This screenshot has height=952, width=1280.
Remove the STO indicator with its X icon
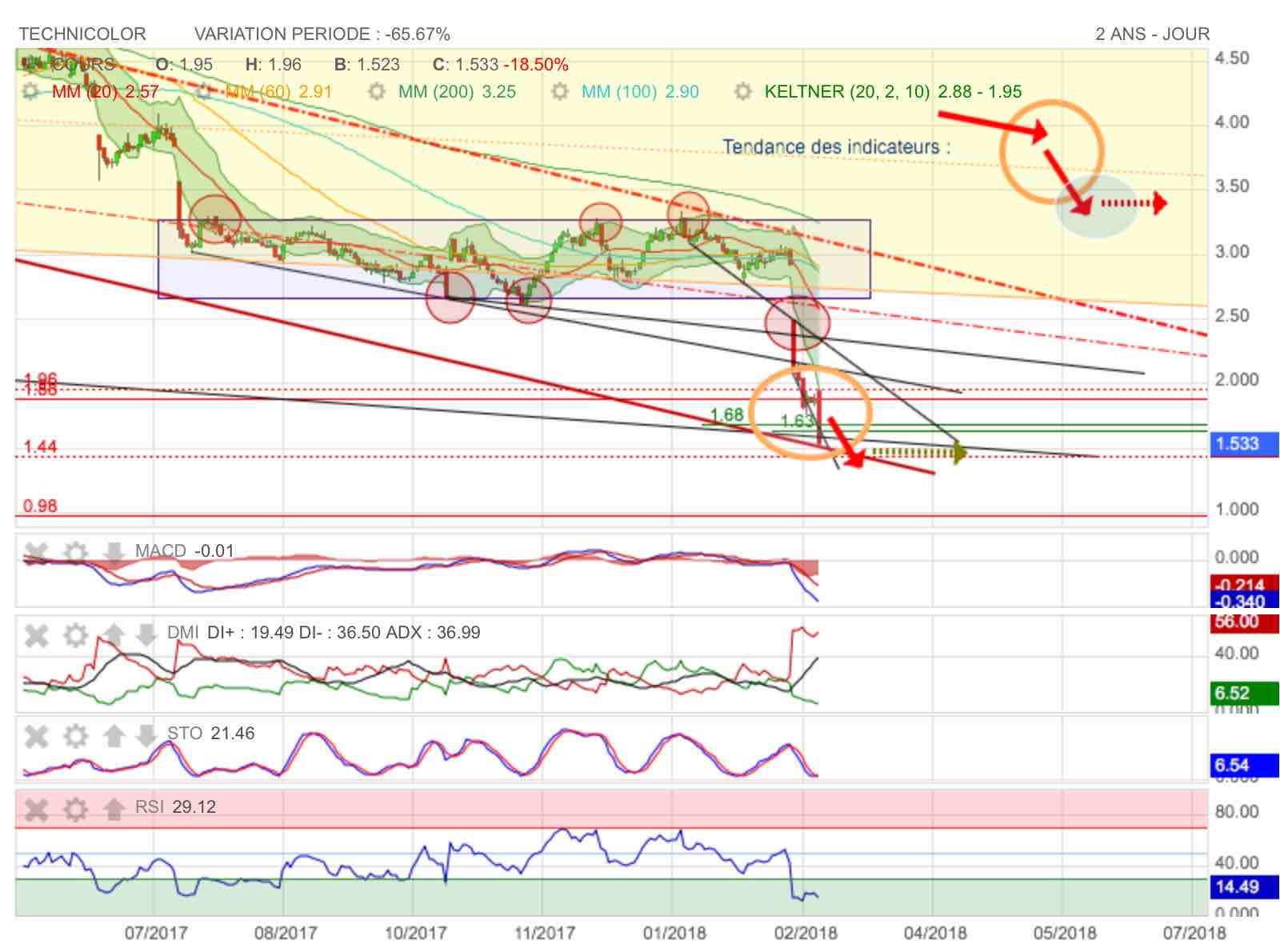coord(36,735)
